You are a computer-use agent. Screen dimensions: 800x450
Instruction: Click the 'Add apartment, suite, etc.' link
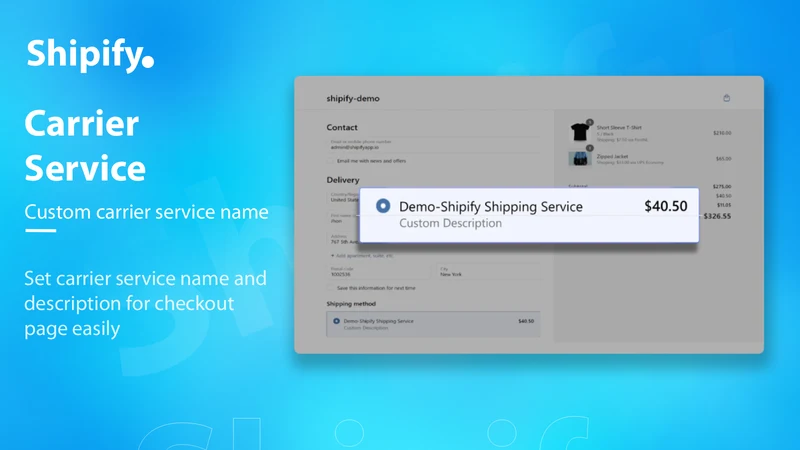pos(362,256)
